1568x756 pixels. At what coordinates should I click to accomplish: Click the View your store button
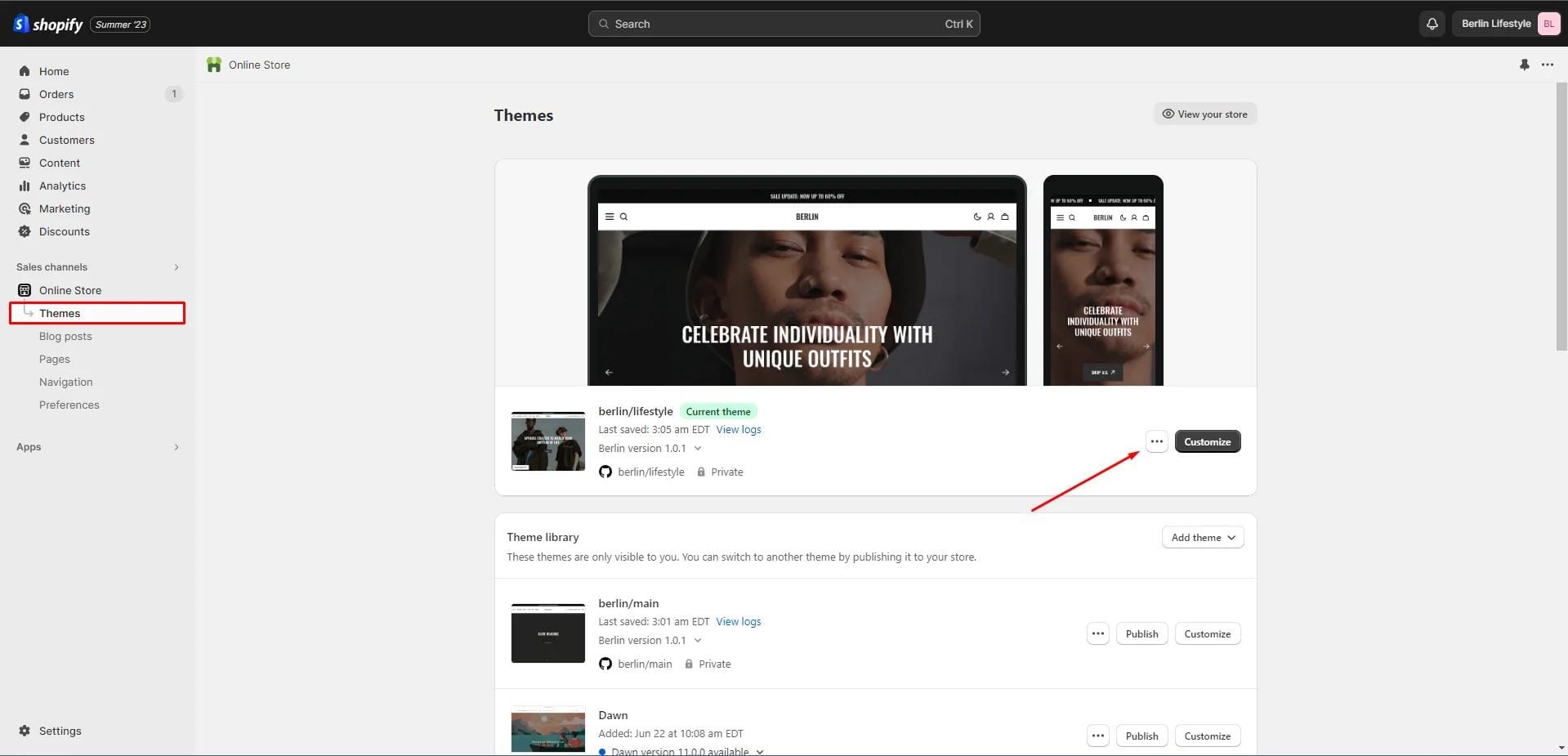[x=1204, y=114]
